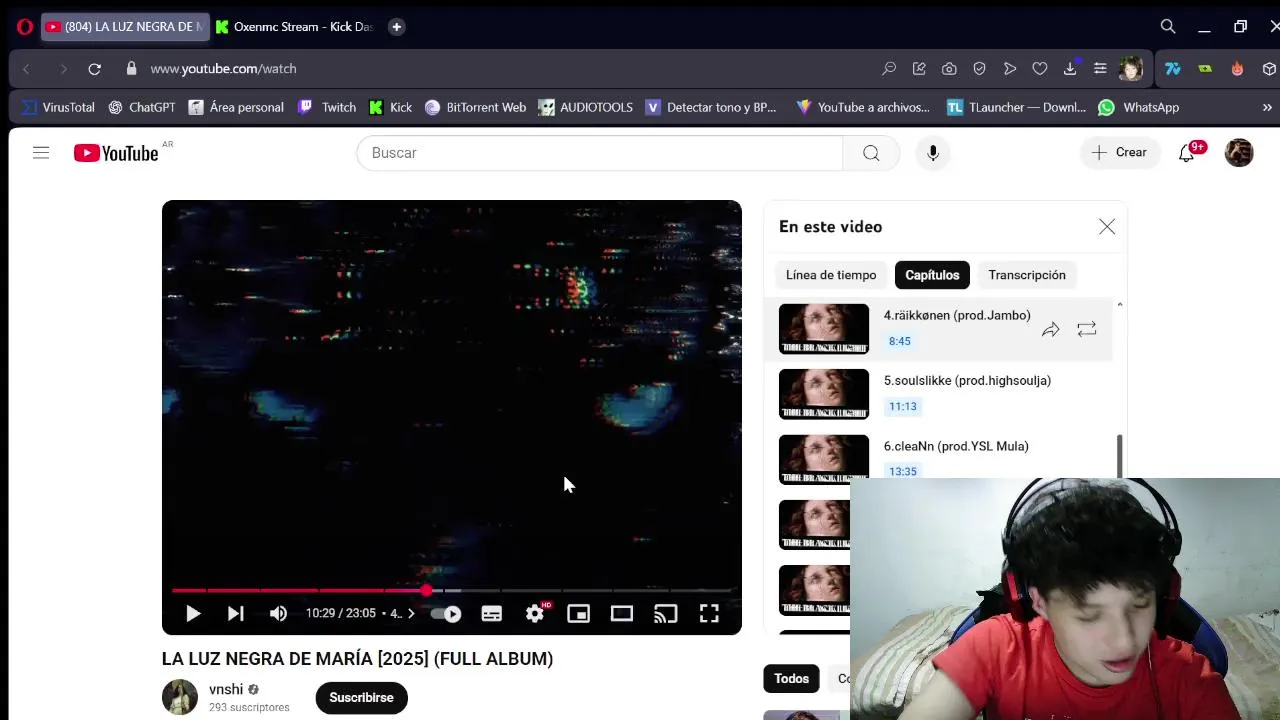1280x720 pixels.
Task: Subscribe with the Suscribirse button
Action: pyautogui.click(x=362, y=697)
